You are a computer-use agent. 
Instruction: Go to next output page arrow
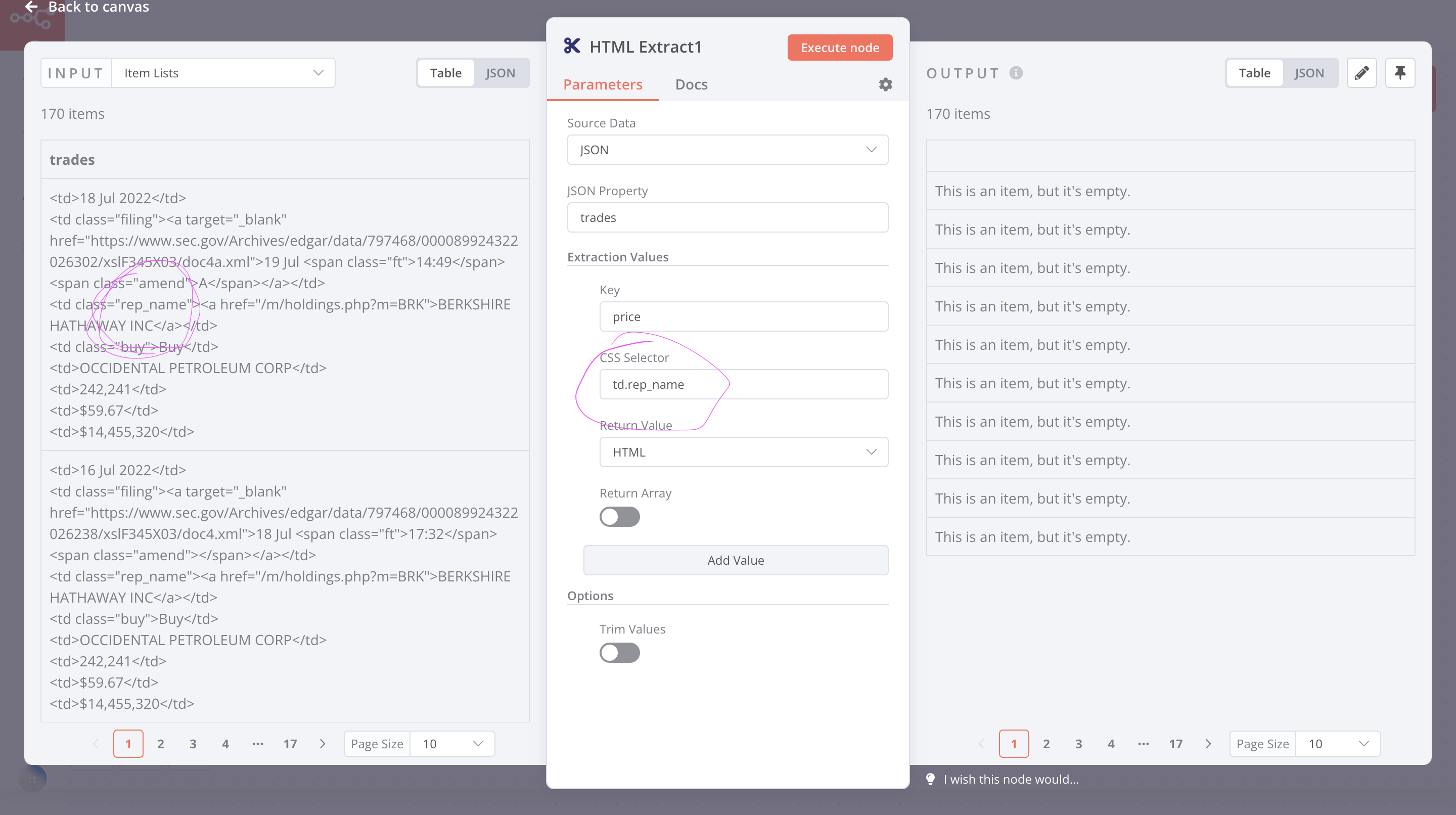click(x=1208, y=744)
